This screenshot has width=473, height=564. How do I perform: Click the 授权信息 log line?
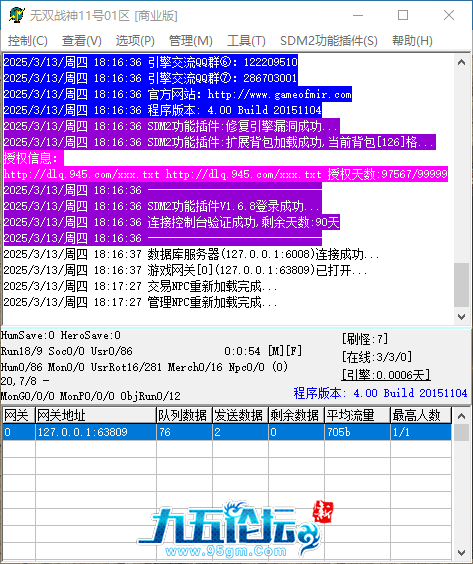pos(33,158)
